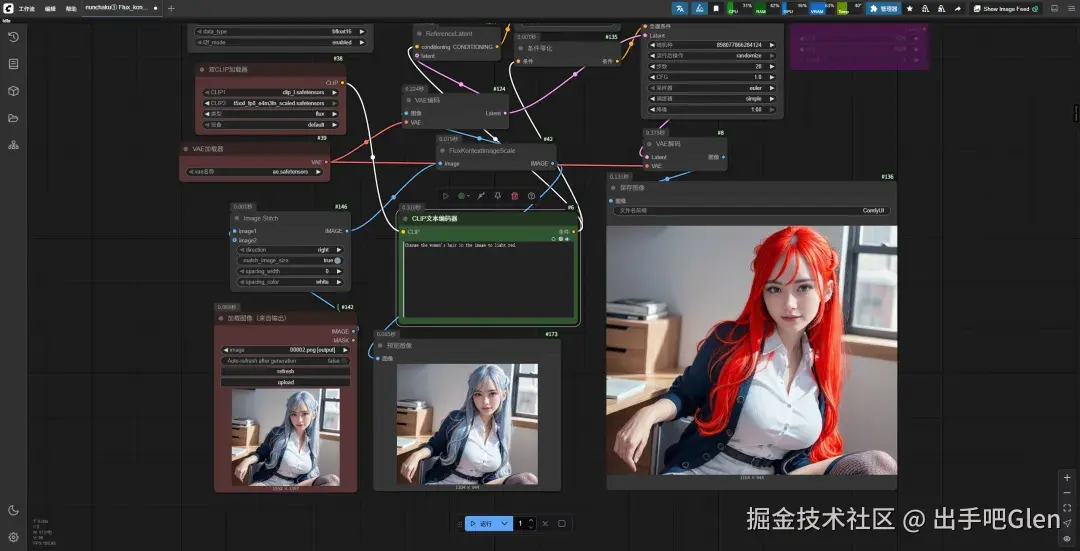The height and width of the screenshot is (551, 1080).
Task: Open 编辑 menu
Action: point(50,8)
